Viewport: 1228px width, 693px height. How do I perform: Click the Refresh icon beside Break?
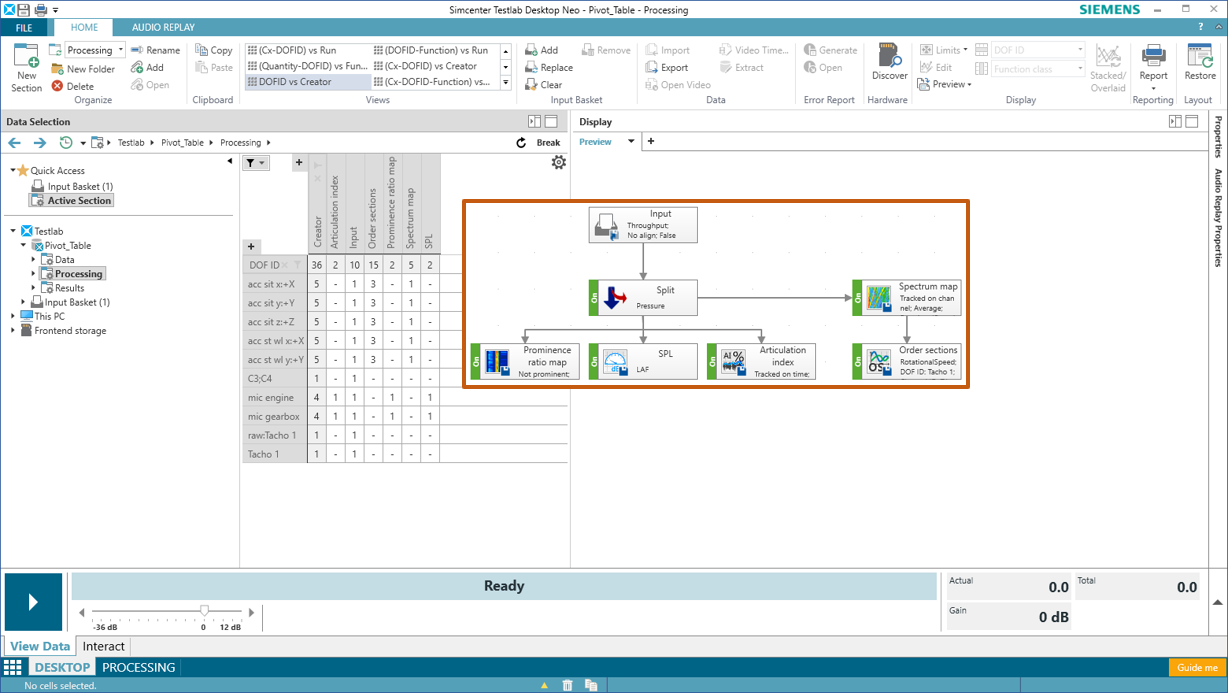tap(521, 143)
